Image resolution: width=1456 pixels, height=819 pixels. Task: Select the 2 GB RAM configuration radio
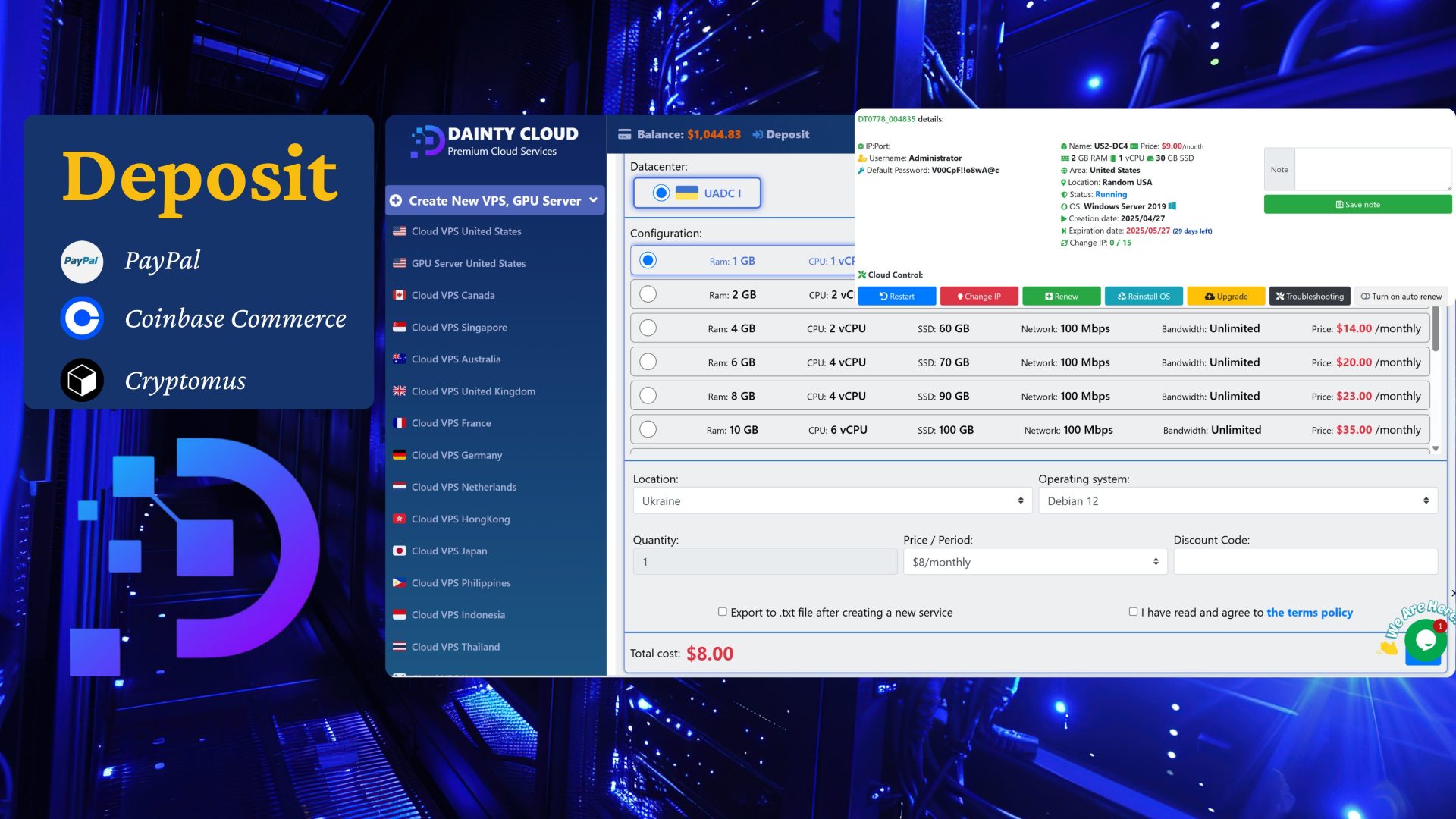pyautogui.click(x=648, y=294)
